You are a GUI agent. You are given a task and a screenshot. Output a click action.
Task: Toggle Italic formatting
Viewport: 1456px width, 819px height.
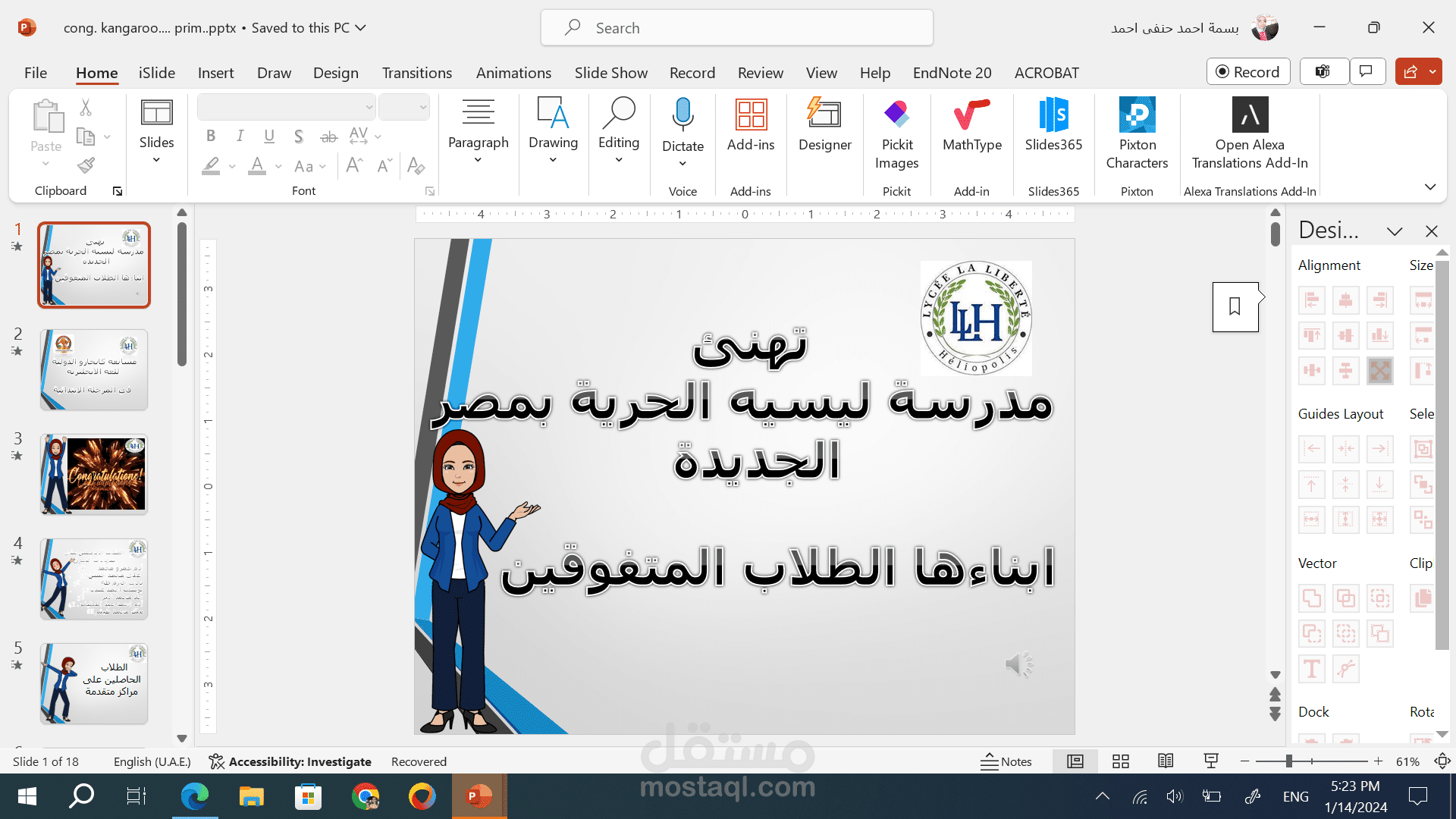click(x=240, y=136)
